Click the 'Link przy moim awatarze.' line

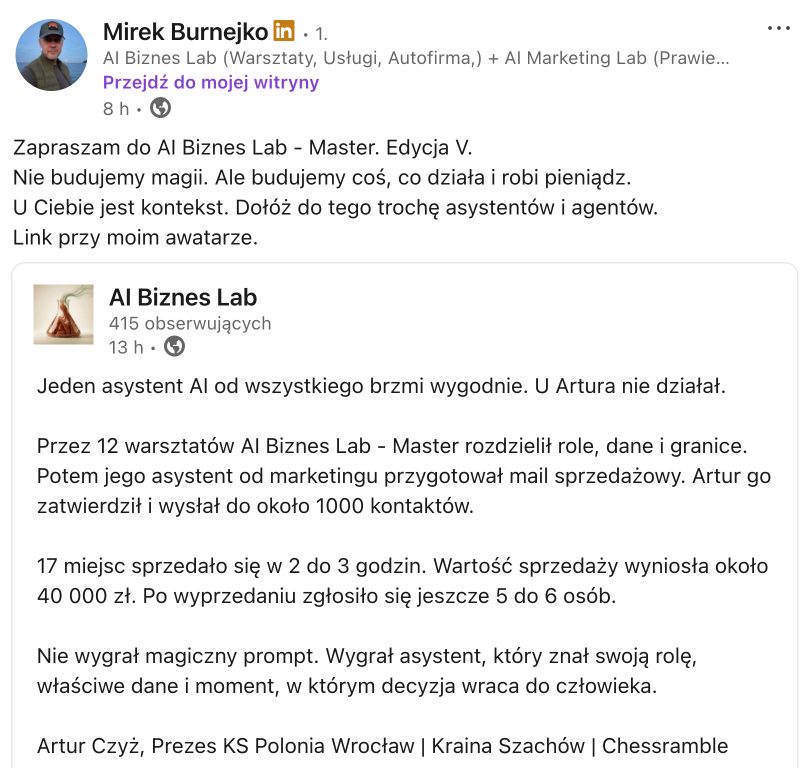tap(135, 238)
